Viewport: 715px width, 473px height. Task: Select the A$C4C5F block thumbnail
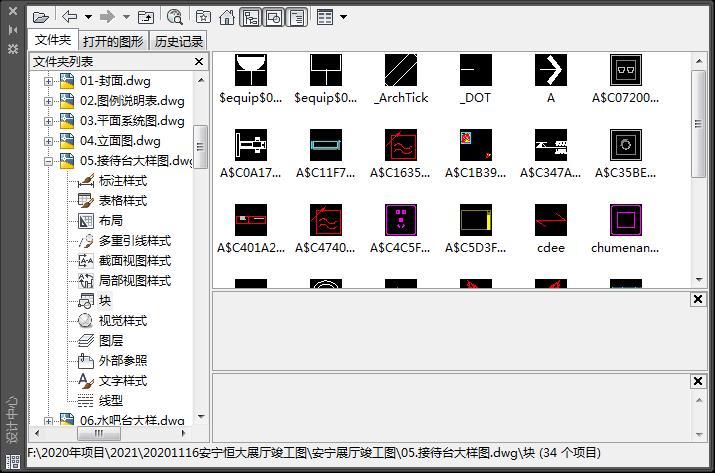coord(400,220)
